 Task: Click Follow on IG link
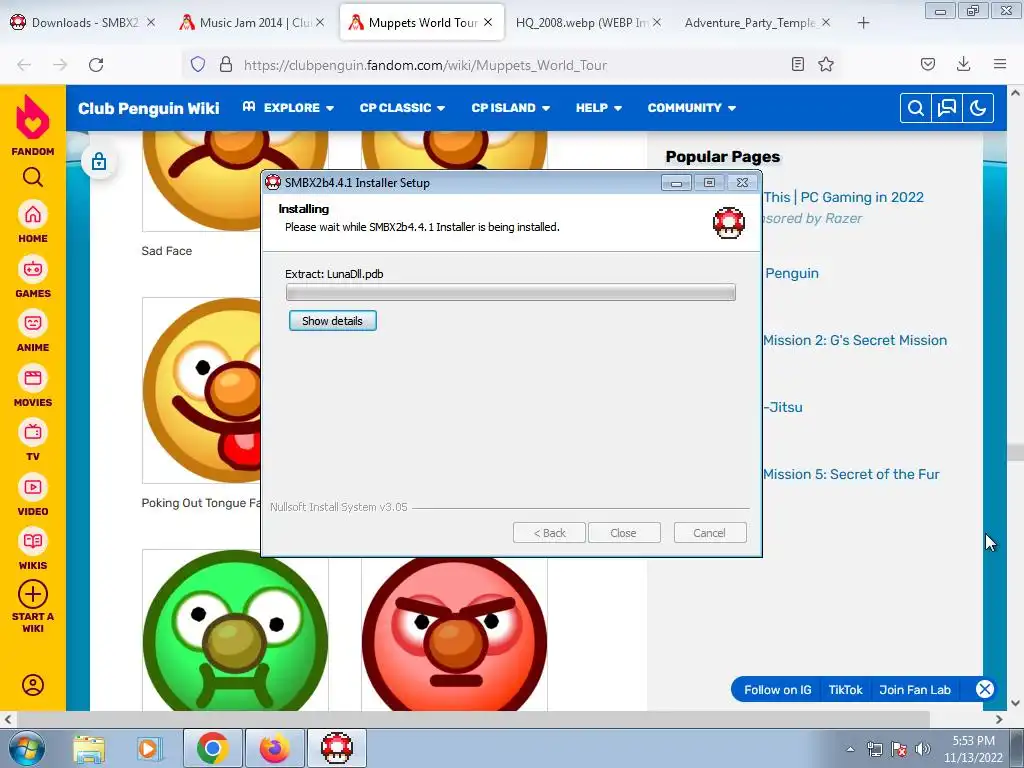(x=777, y=690)
